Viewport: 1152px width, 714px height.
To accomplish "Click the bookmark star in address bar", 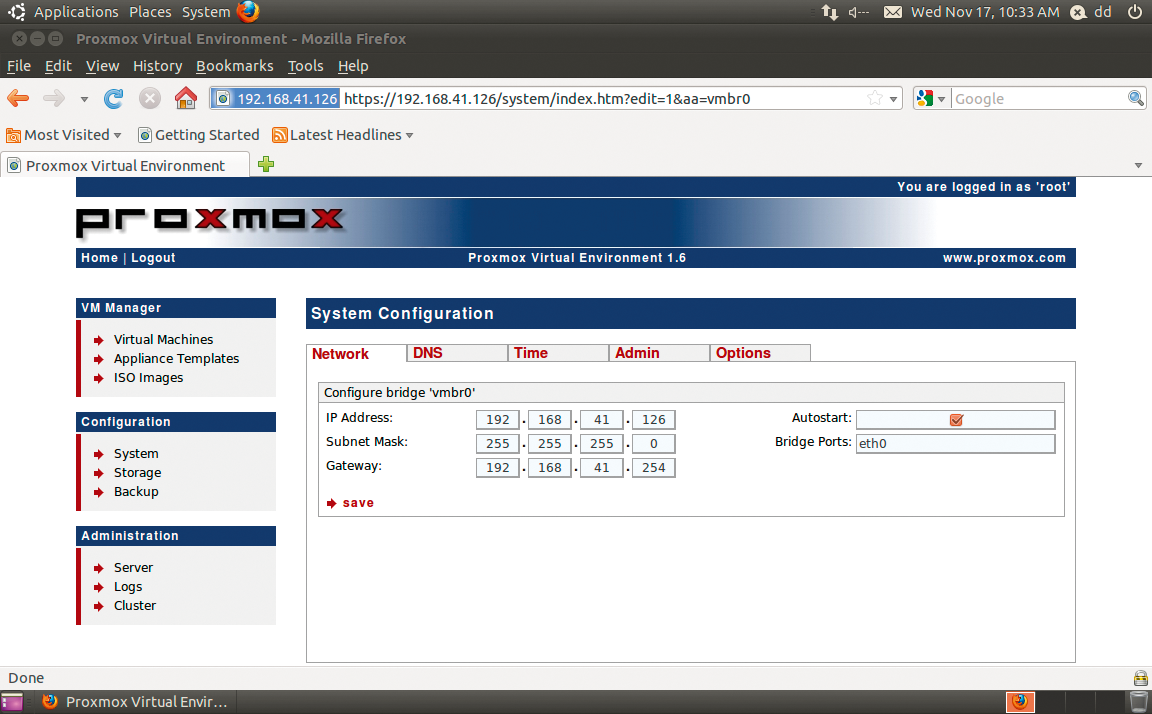I will click(x=875, y=98).
